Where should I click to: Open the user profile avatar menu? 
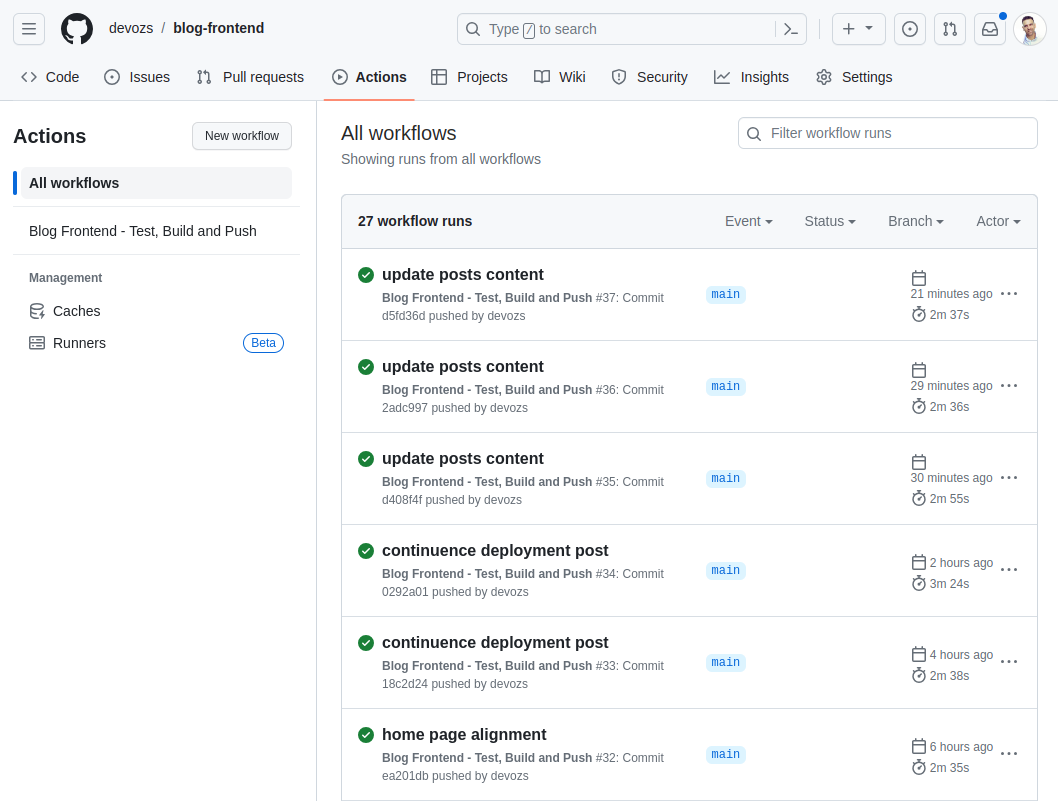[x=1030, y=29]
